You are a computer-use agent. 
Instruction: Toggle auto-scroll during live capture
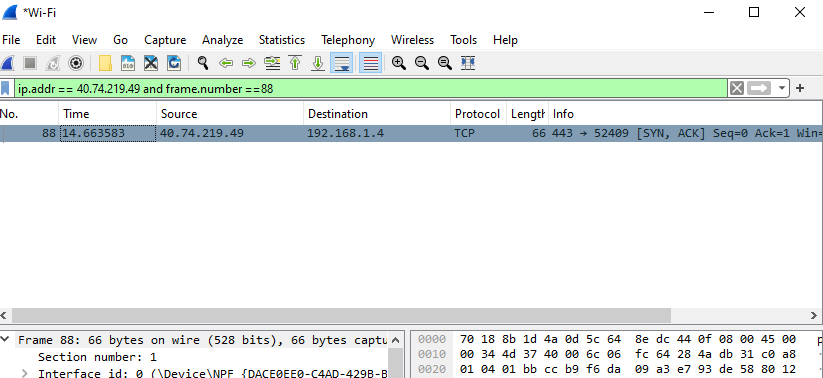click(x=342, y=64)
